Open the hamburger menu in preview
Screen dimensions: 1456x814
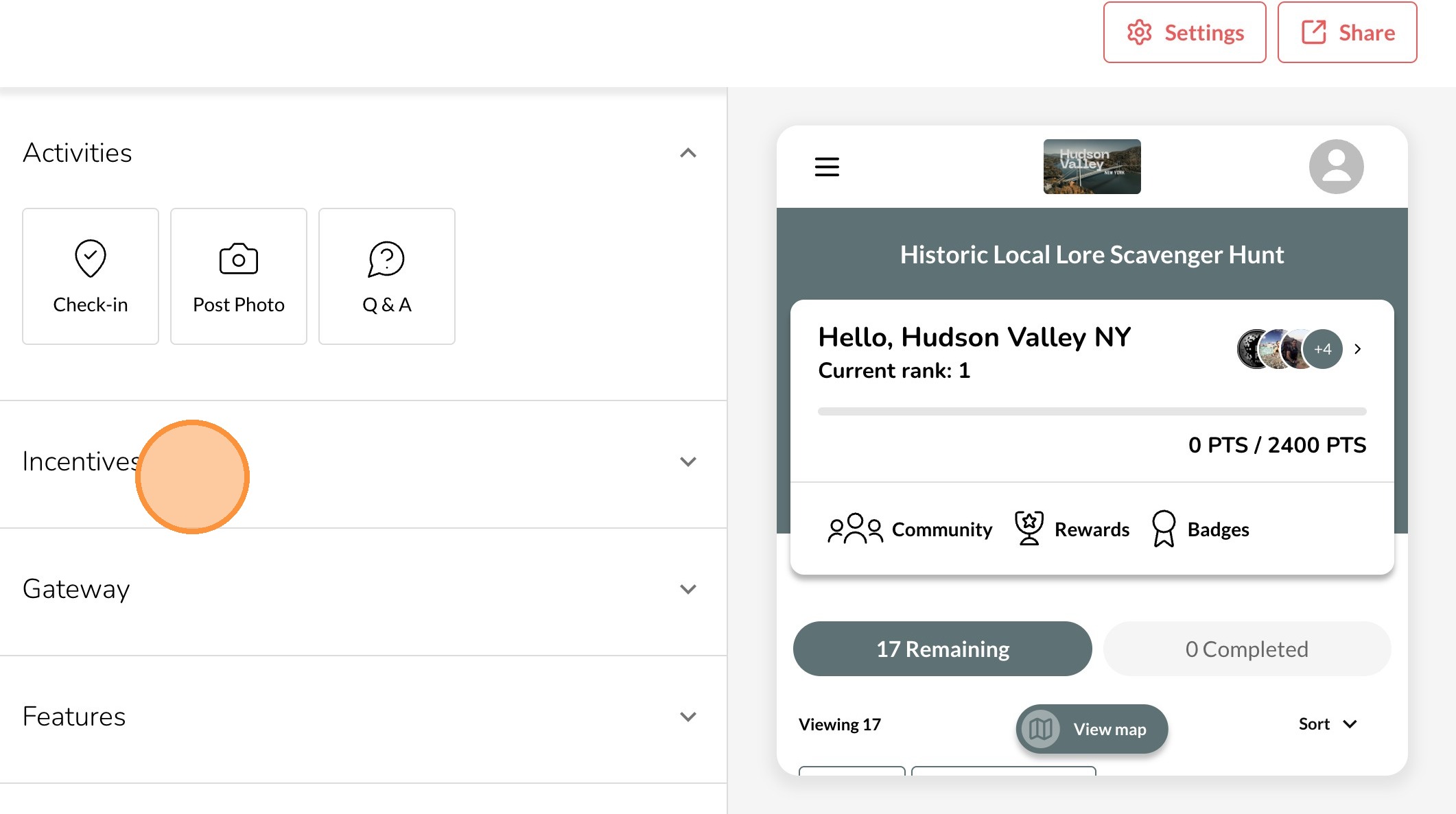pyautogui.click(x=827, y=167)
